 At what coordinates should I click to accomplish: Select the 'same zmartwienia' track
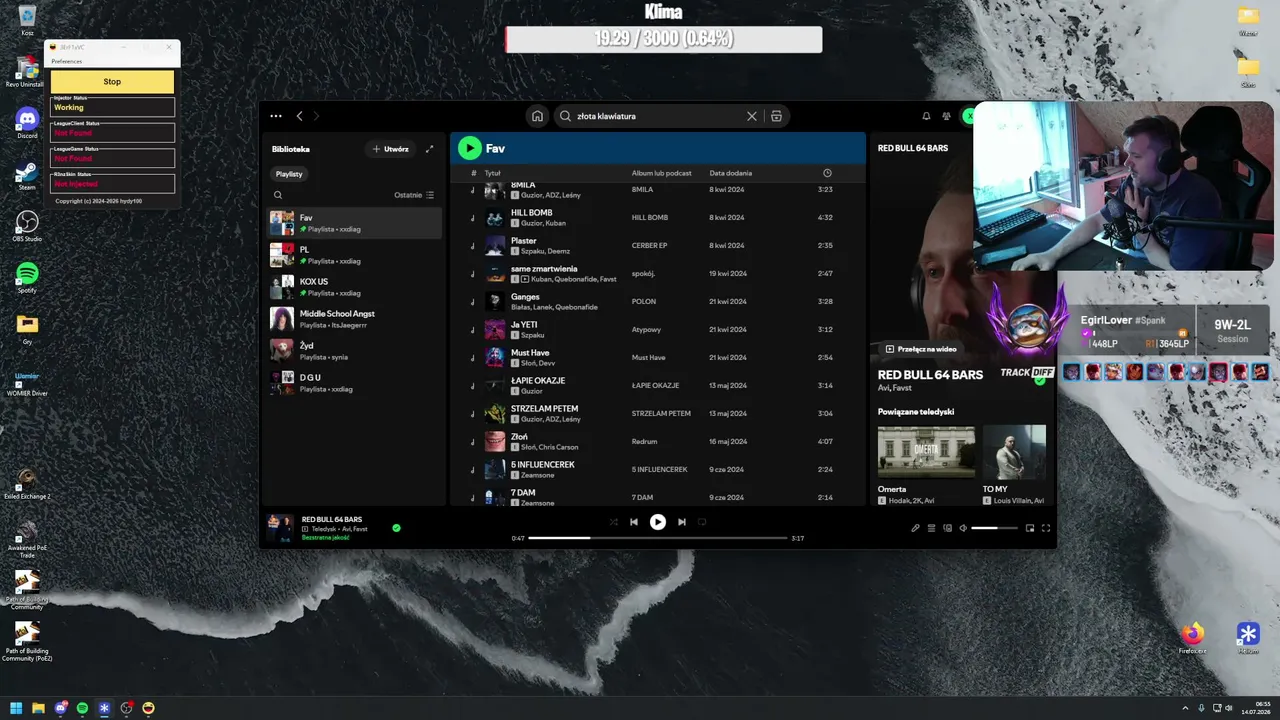(x=658, y=273)
